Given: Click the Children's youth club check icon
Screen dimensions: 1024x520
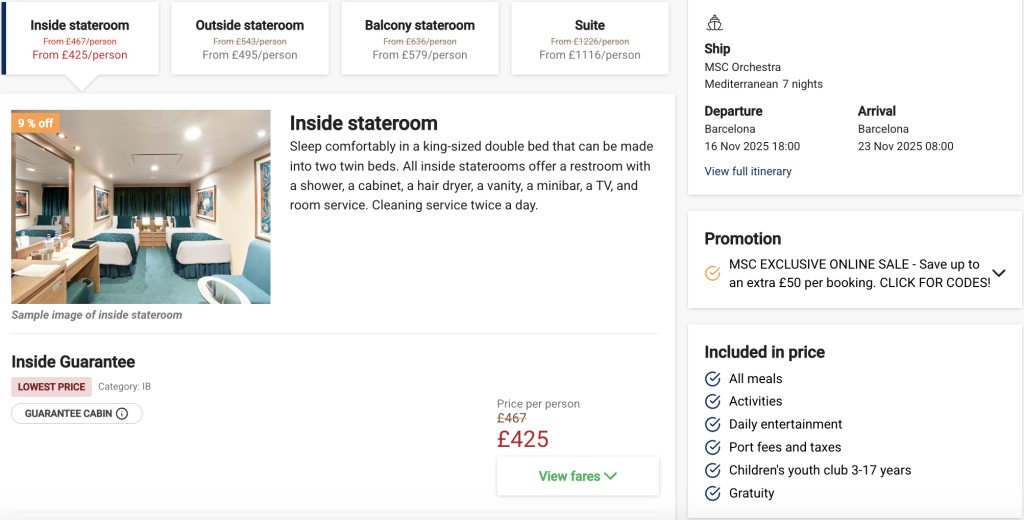Looking at the screenshot, I should point(712,470).
